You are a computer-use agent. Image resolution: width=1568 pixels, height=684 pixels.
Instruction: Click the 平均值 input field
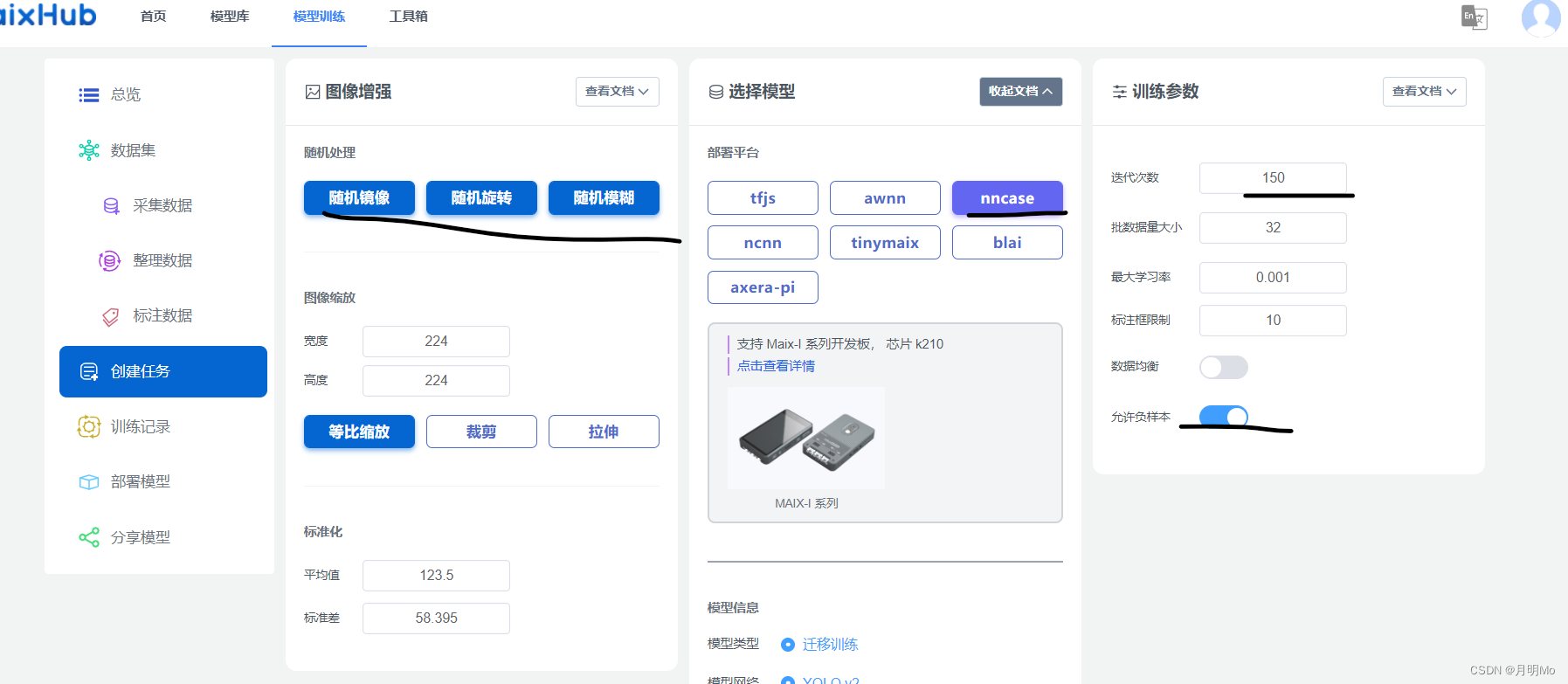click(436, 576)
